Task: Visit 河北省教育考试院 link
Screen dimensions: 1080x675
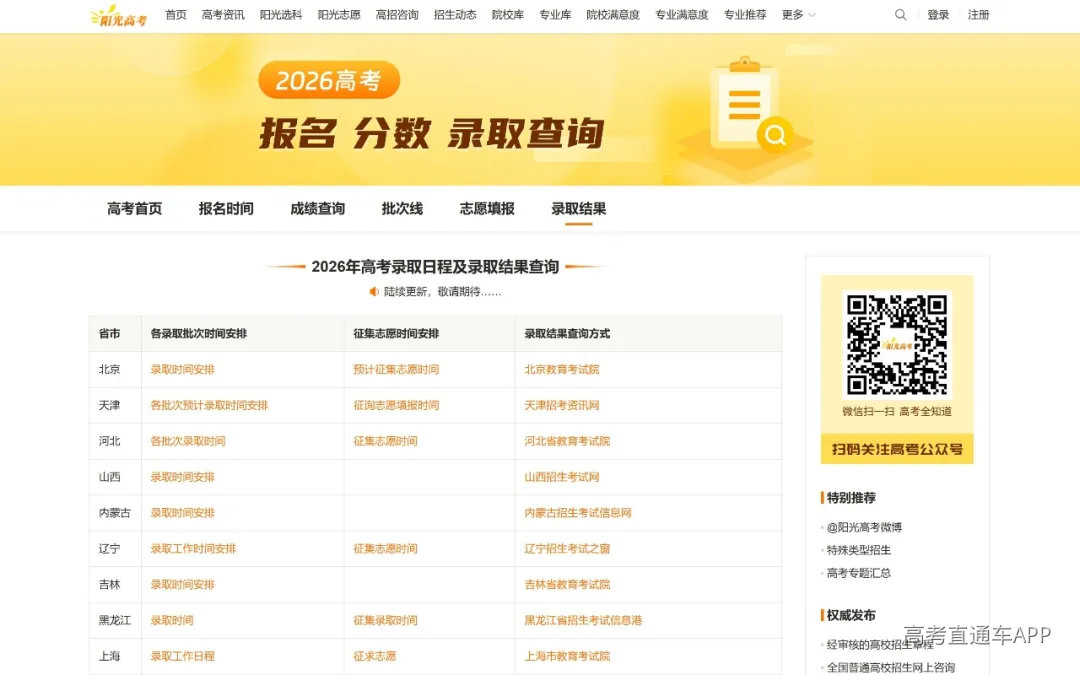Action: click(567, 441)
